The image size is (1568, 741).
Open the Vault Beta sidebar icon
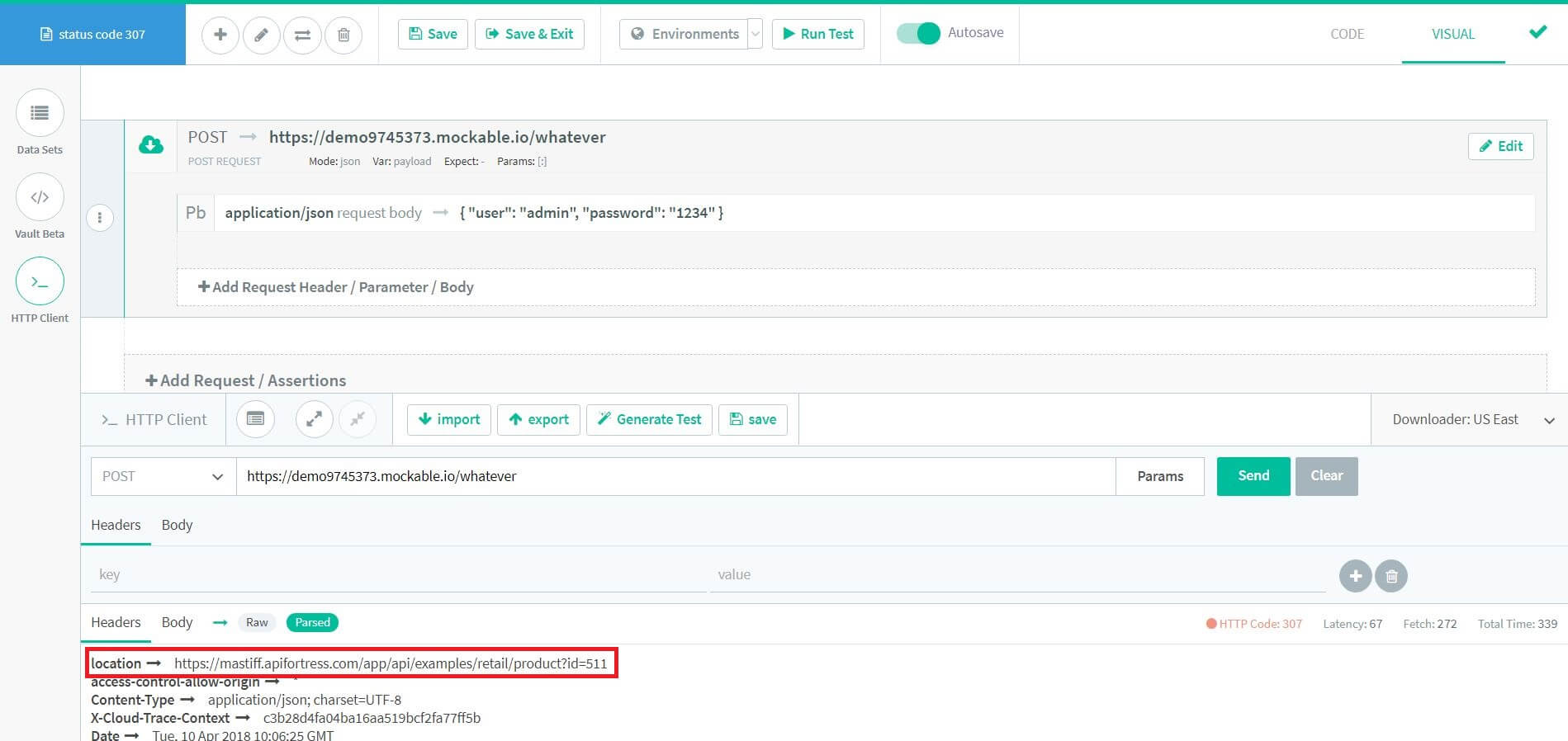pos(40,197)
